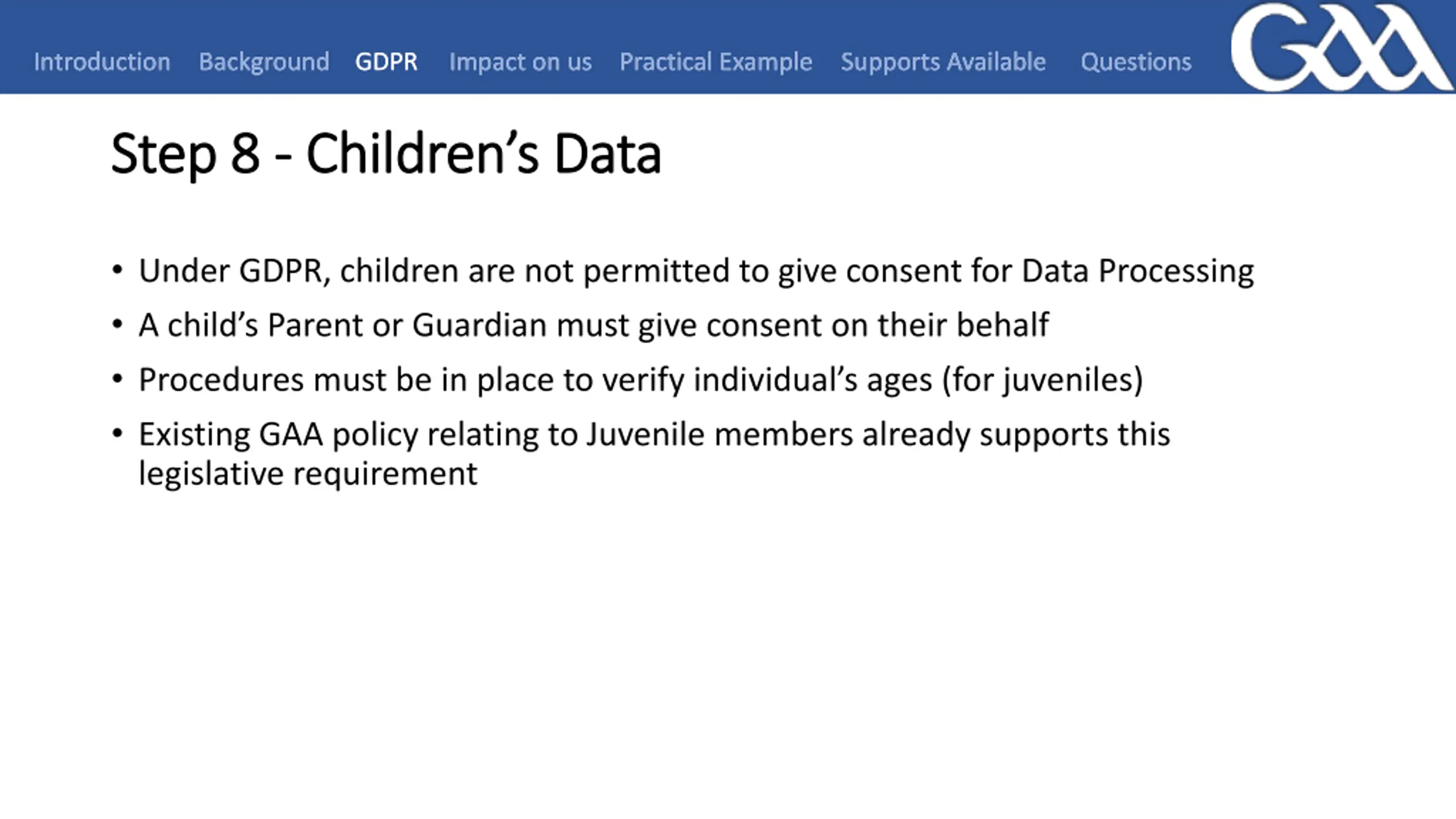Select the bullet starting with Under GDPR
The image size is (1456, 819).
tap(696, 271)
